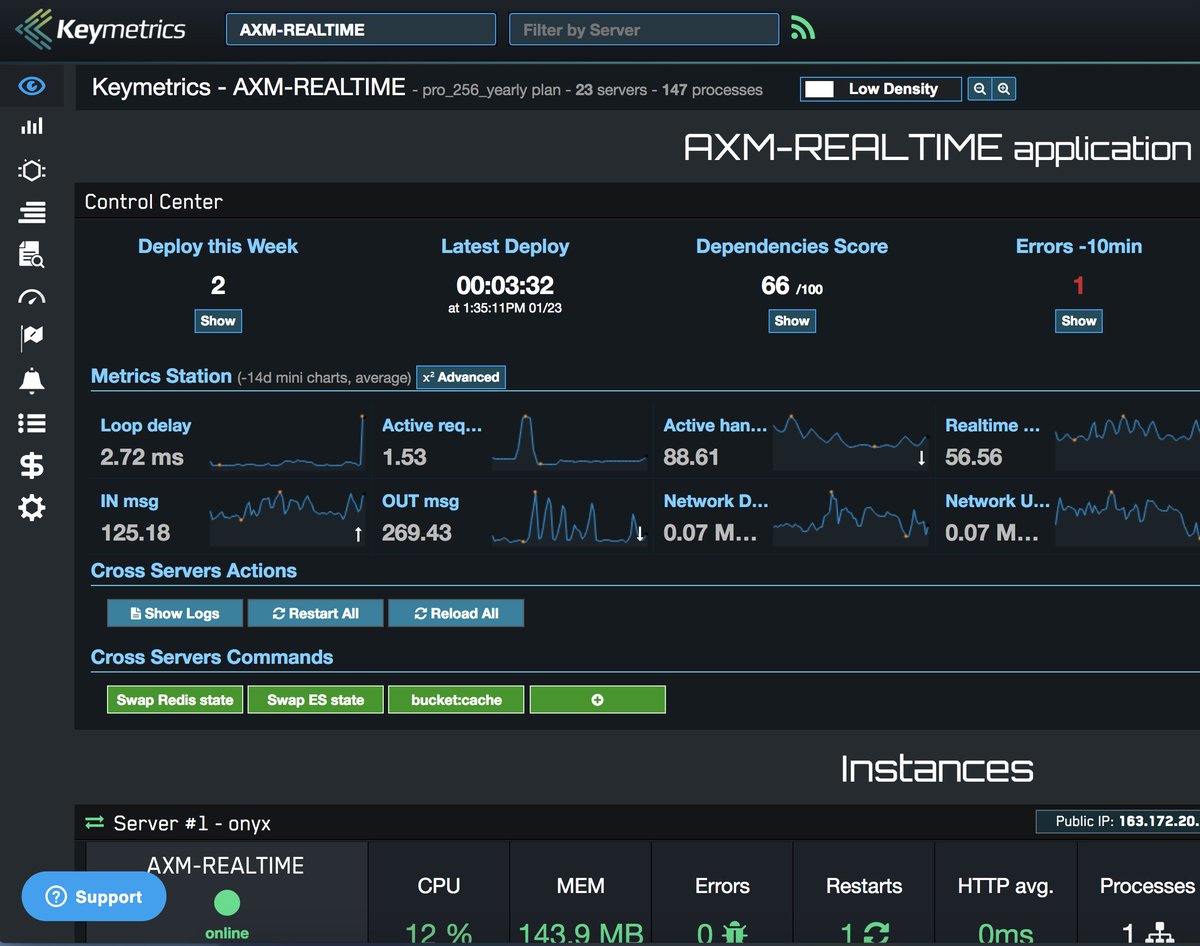Click the Reload All button

tap(456, 613)
